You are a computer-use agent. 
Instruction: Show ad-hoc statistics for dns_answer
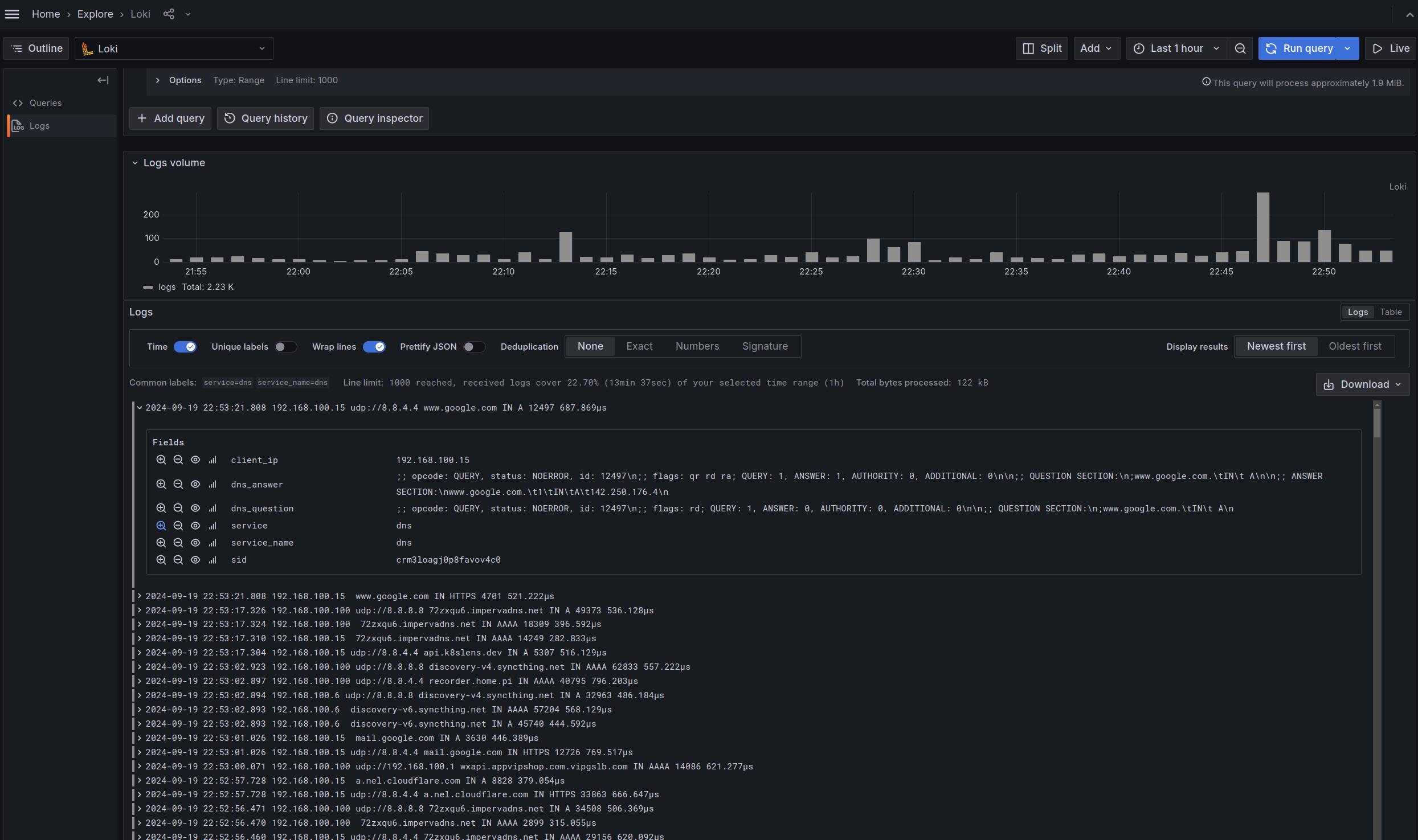(x=213, y=485)
